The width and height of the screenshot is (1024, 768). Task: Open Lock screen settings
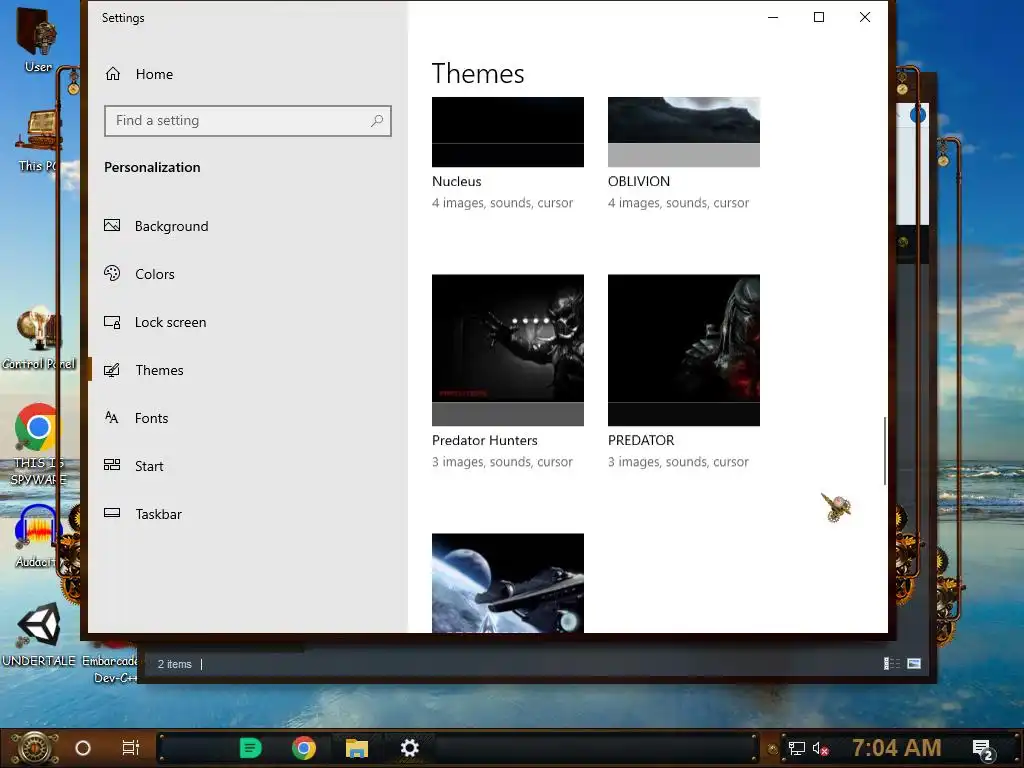pyautogui.click(x=155, y=322)
